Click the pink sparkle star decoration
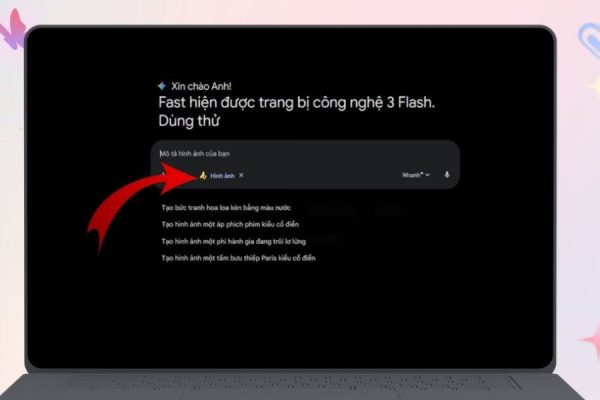Viewport: 600px width, 400px height. [x=591, y=340]
